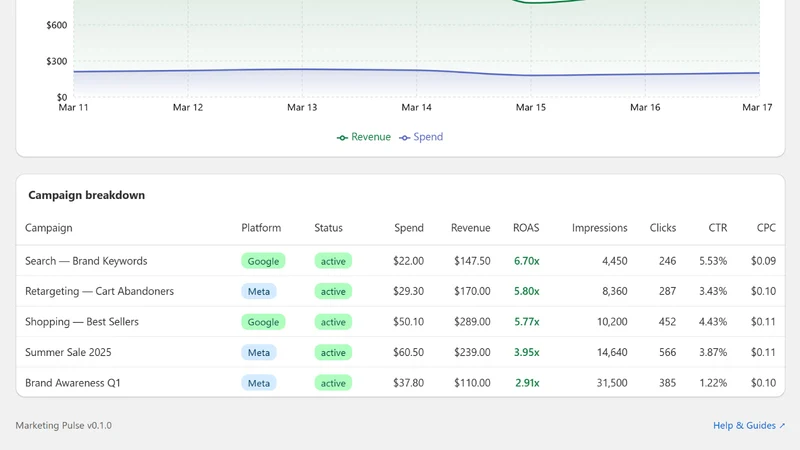The height and width of the screenshot is (450, 800).
Task: Click the 566 clicks cell
Action: pos(667,353)
